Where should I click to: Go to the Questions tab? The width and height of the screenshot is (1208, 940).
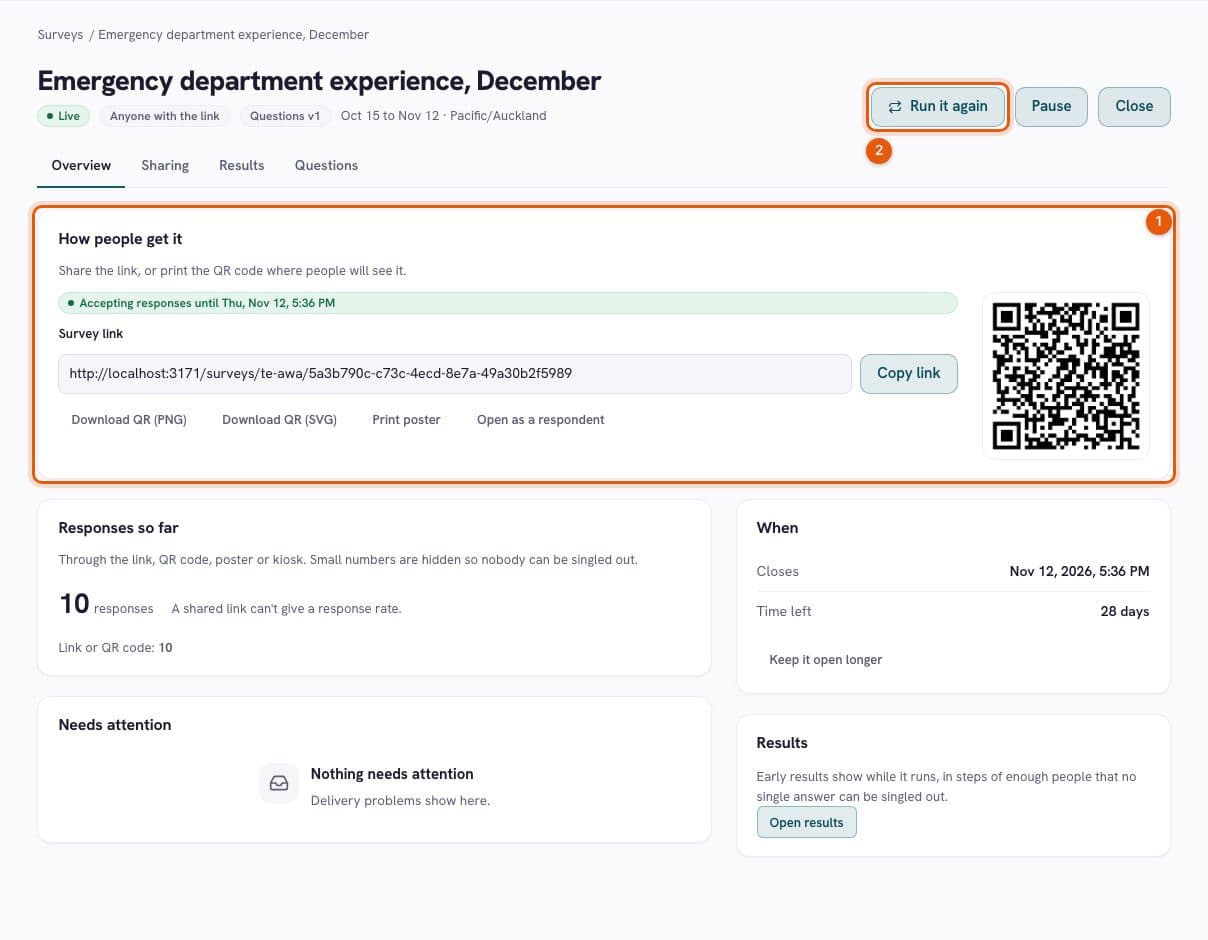coord(326,165)
